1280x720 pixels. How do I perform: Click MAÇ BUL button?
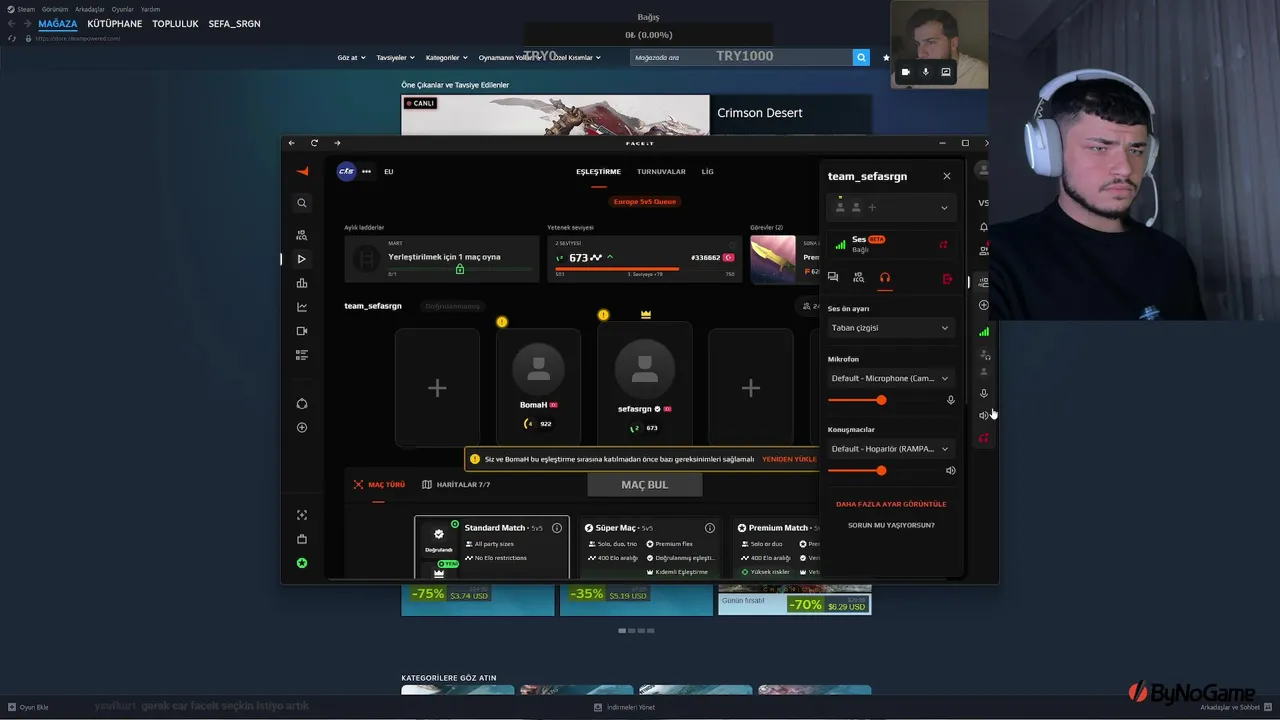click(645, 485)
